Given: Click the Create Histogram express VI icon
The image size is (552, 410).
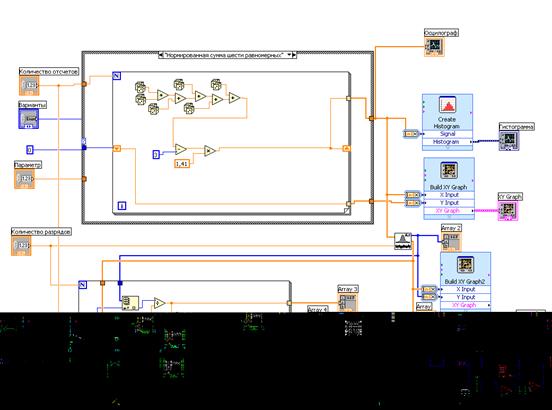Looking at the screenshot, I should point(448,105).
